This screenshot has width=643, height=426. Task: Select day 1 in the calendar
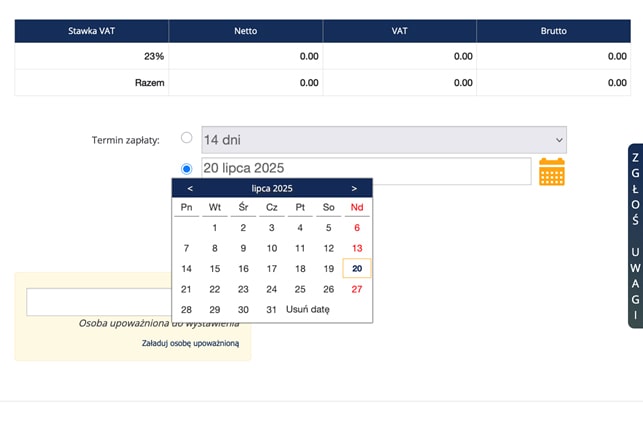click(x=214, y=227)
